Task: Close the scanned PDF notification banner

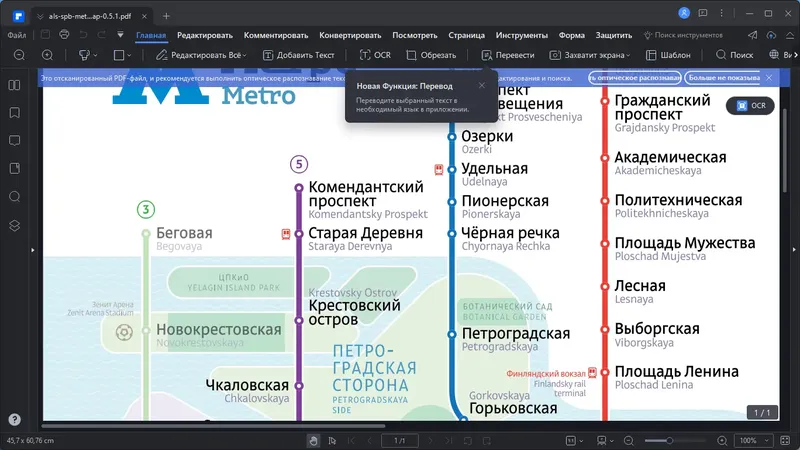Action: (769, 78)
